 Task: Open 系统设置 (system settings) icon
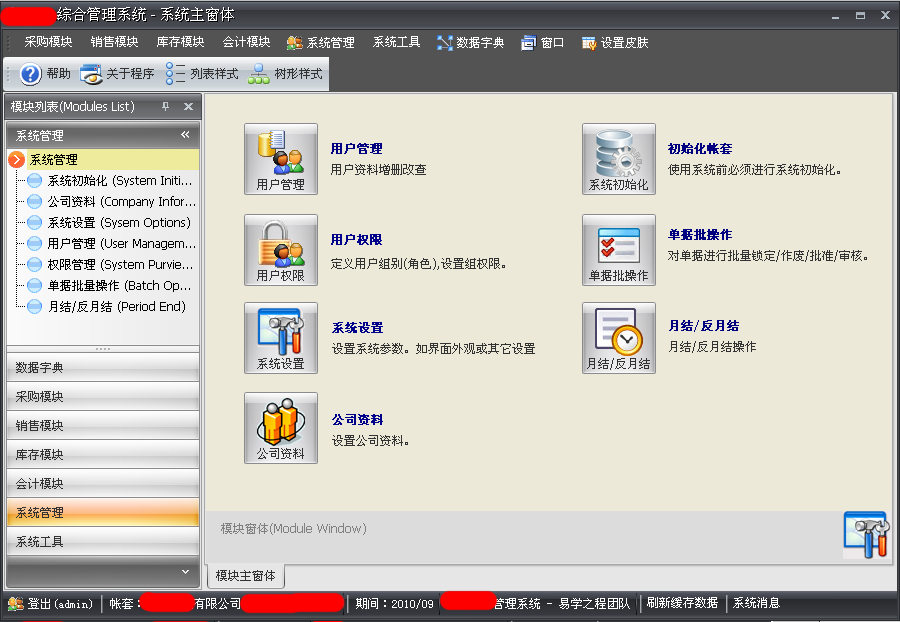coord(281,337)
